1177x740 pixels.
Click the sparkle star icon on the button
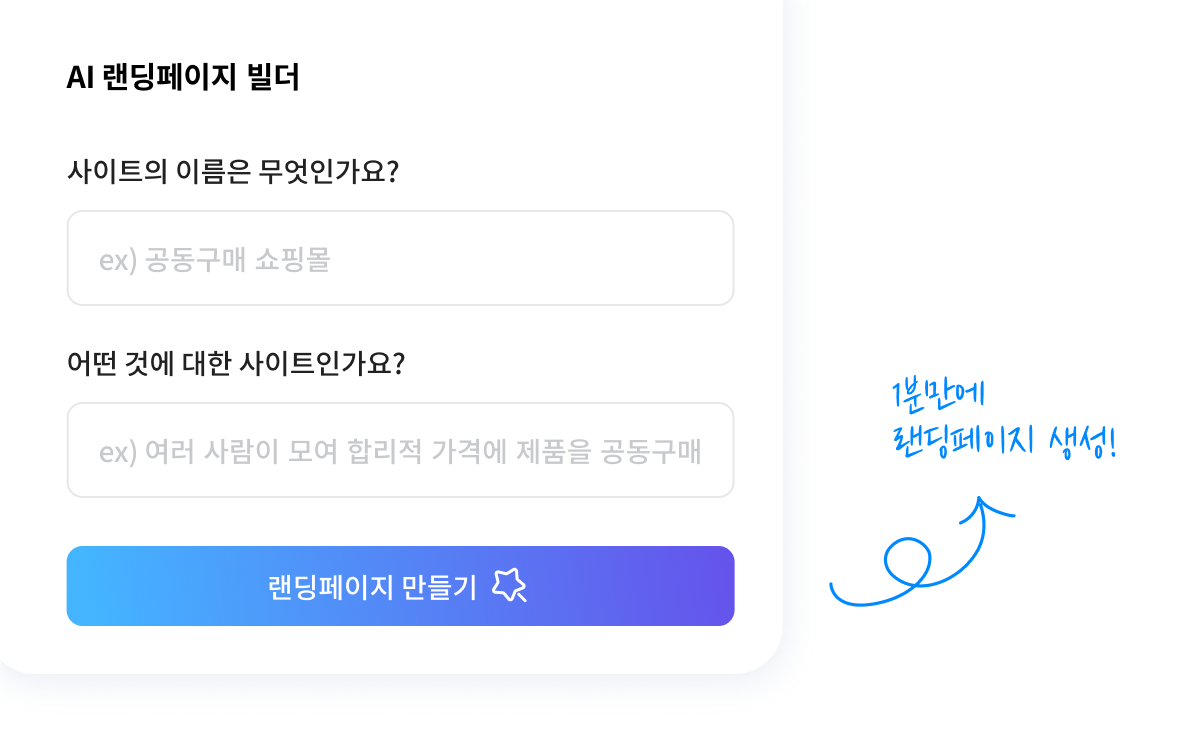pos(509,585)
